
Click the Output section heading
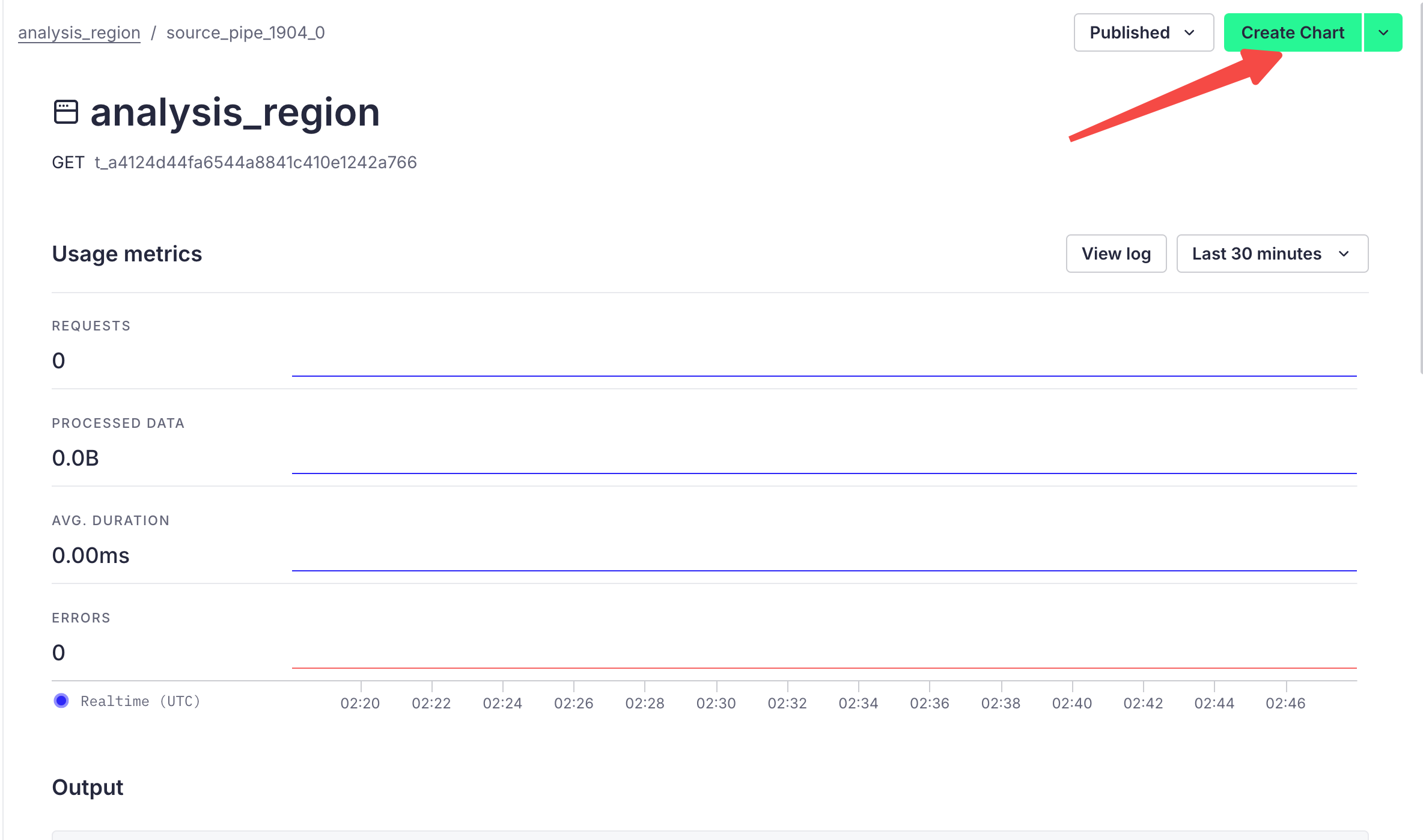(x=88, y=787)
